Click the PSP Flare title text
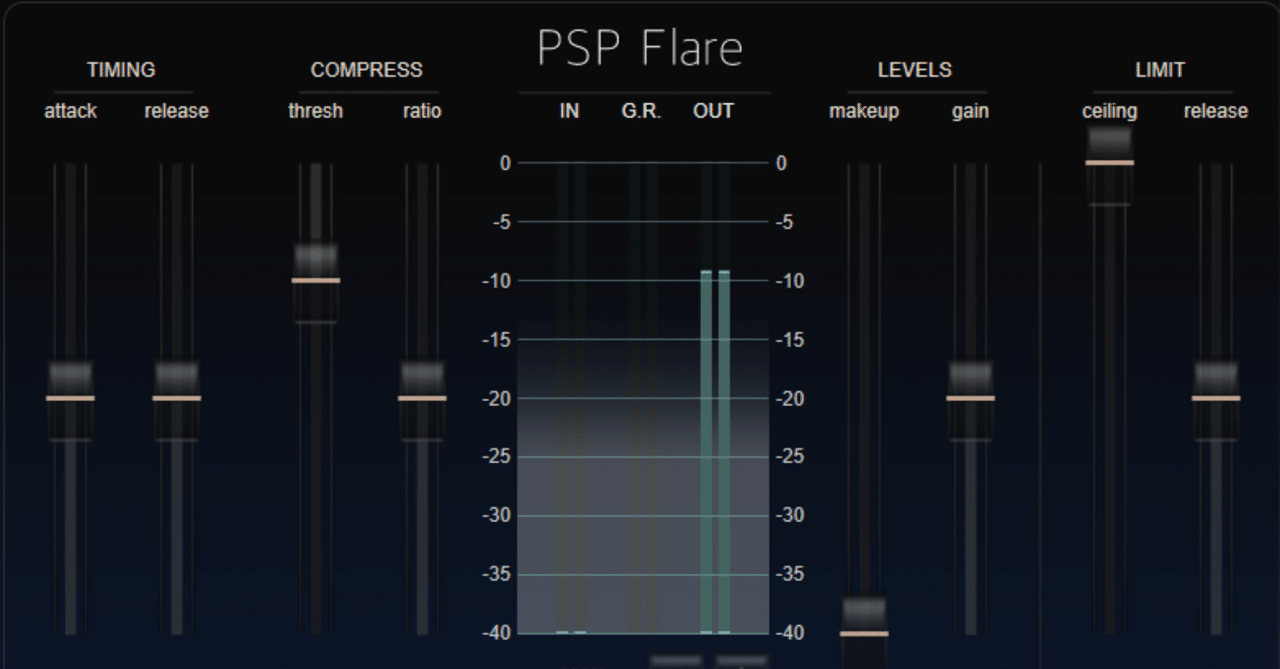 [640, 45]
